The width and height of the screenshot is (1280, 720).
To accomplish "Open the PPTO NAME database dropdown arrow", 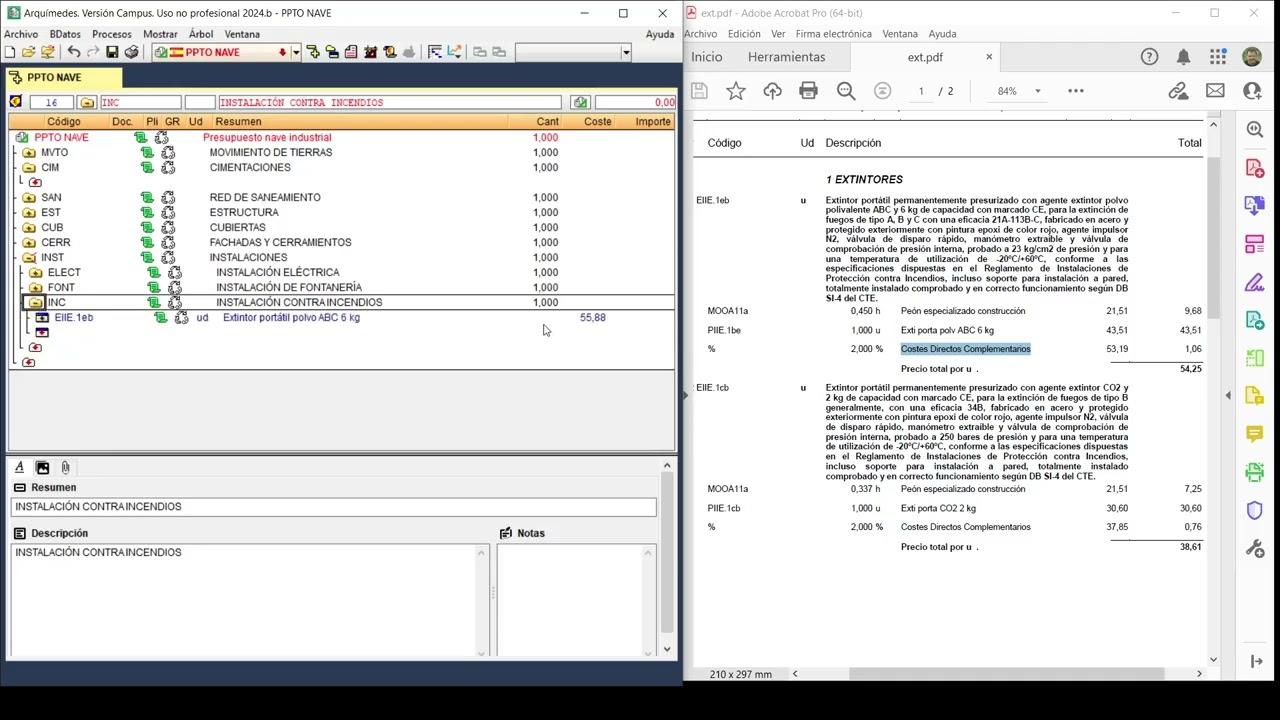I will 296,52.
